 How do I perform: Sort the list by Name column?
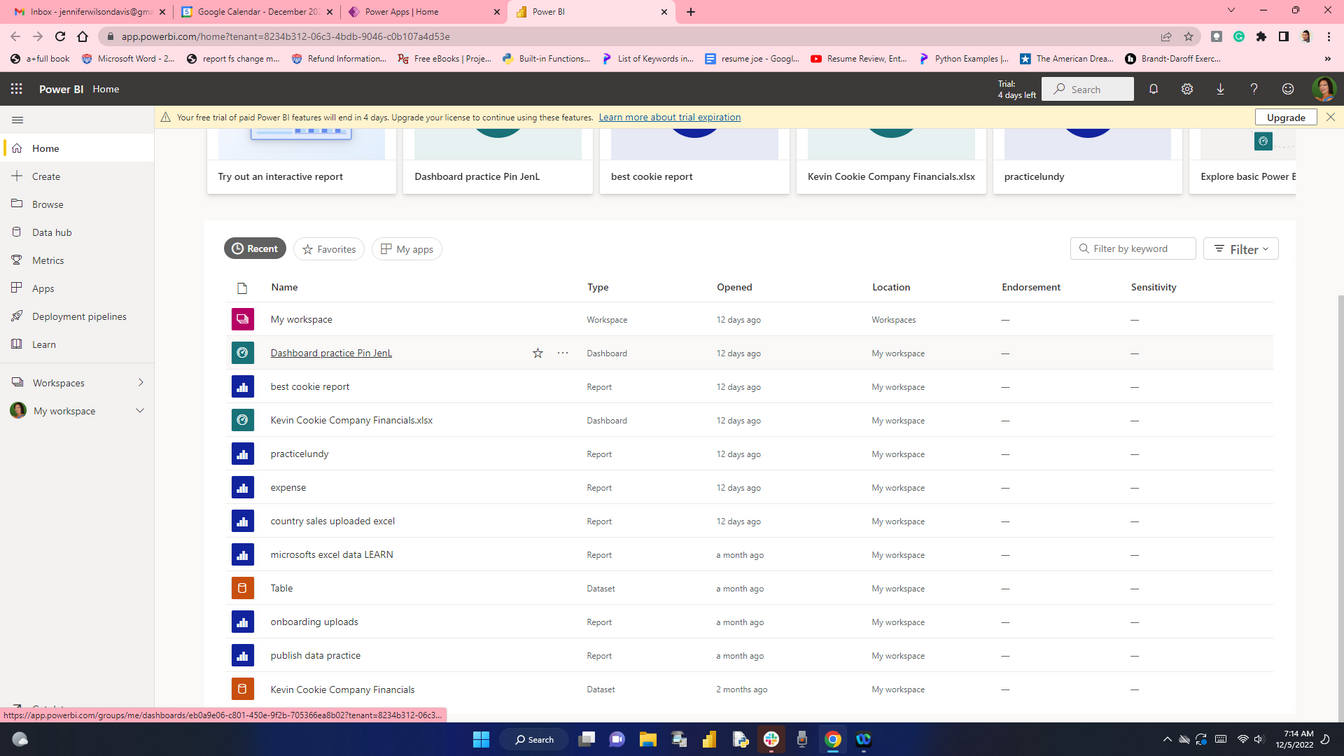(x=284, y=287)
